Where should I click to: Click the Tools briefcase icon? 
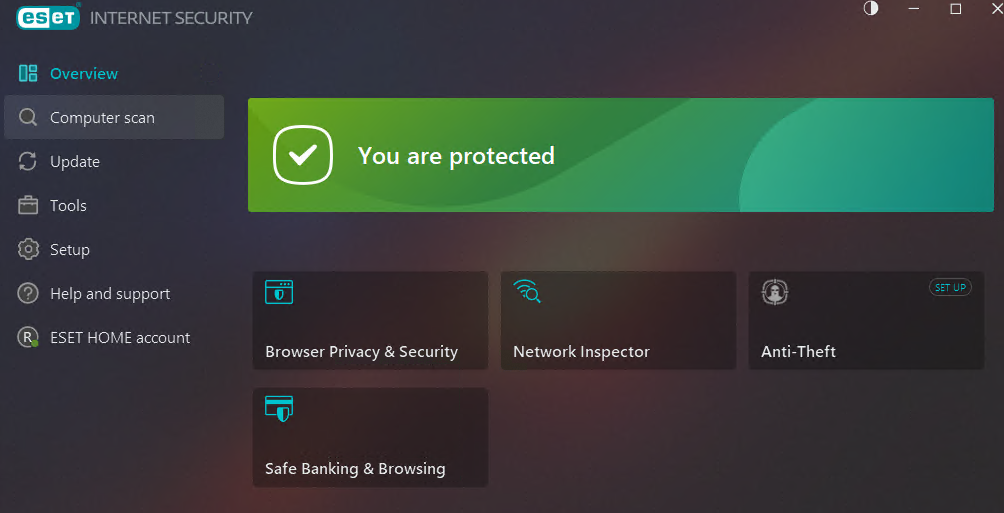[x=28, y=205]
